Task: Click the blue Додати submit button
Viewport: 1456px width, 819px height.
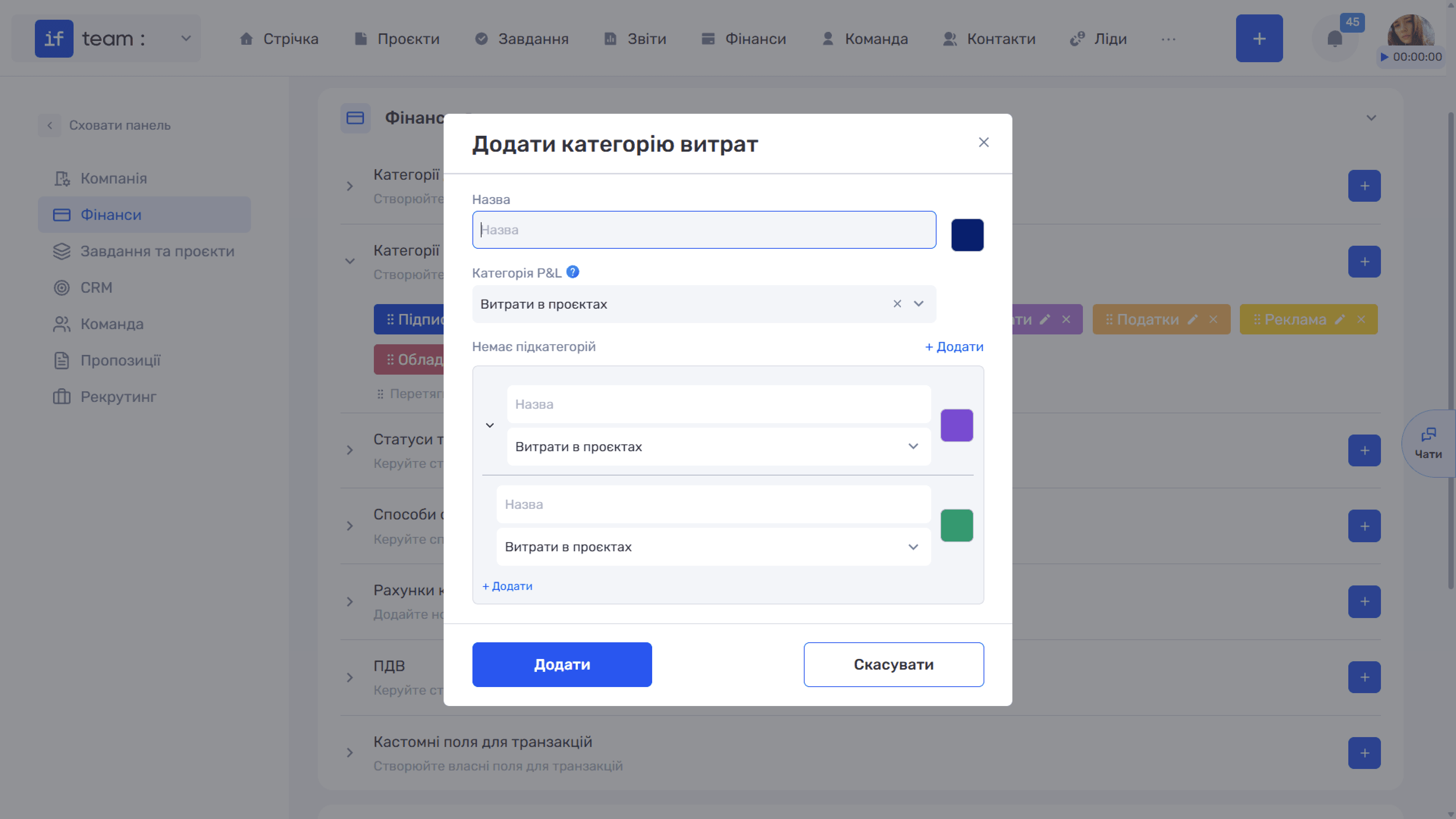Action: pos(562,665)
